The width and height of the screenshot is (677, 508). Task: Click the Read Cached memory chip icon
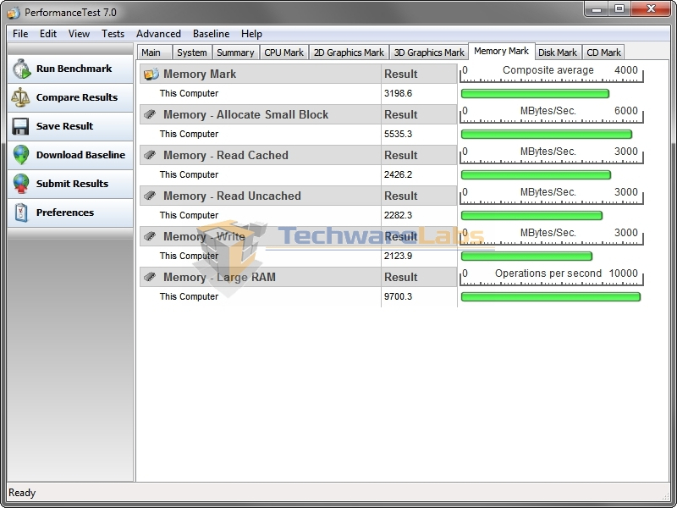pyautogui.click(x=150, y=155)
